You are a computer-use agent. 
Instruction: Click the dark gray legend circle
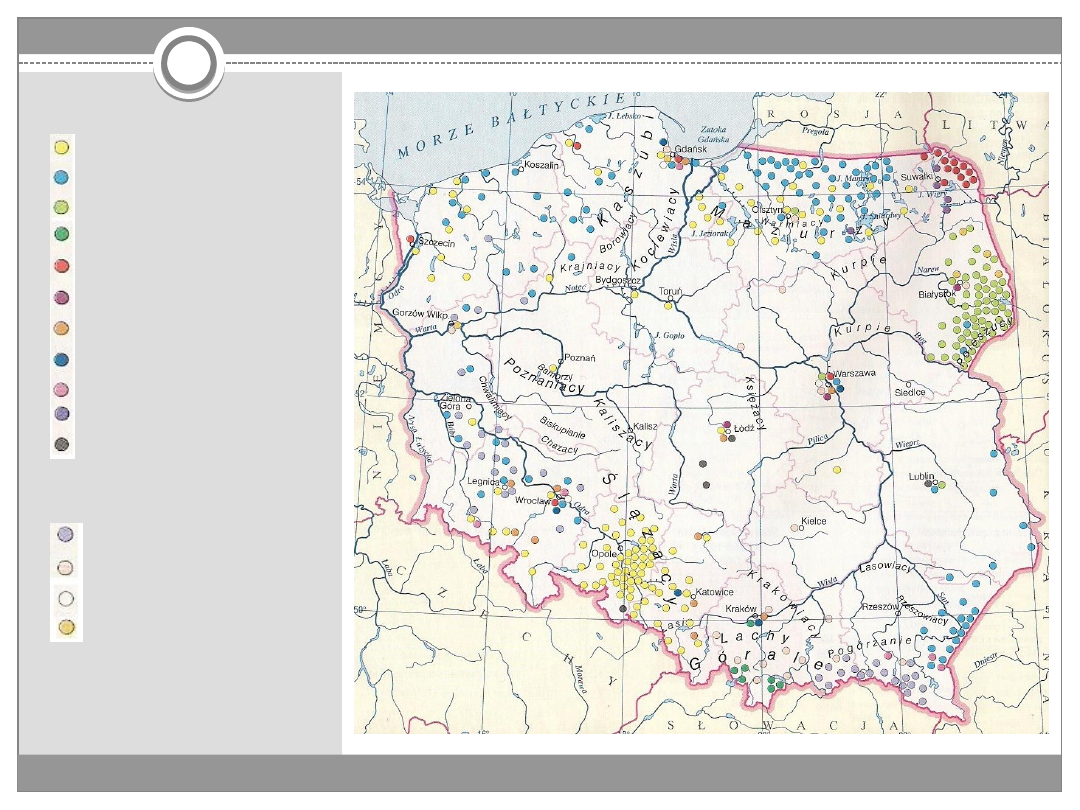point(62,445)
